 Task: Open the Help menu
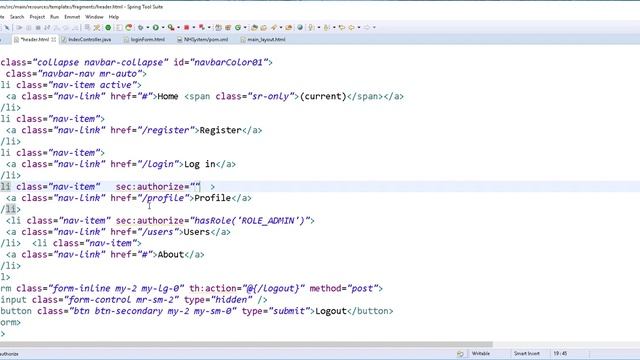(x=113, y=17)
